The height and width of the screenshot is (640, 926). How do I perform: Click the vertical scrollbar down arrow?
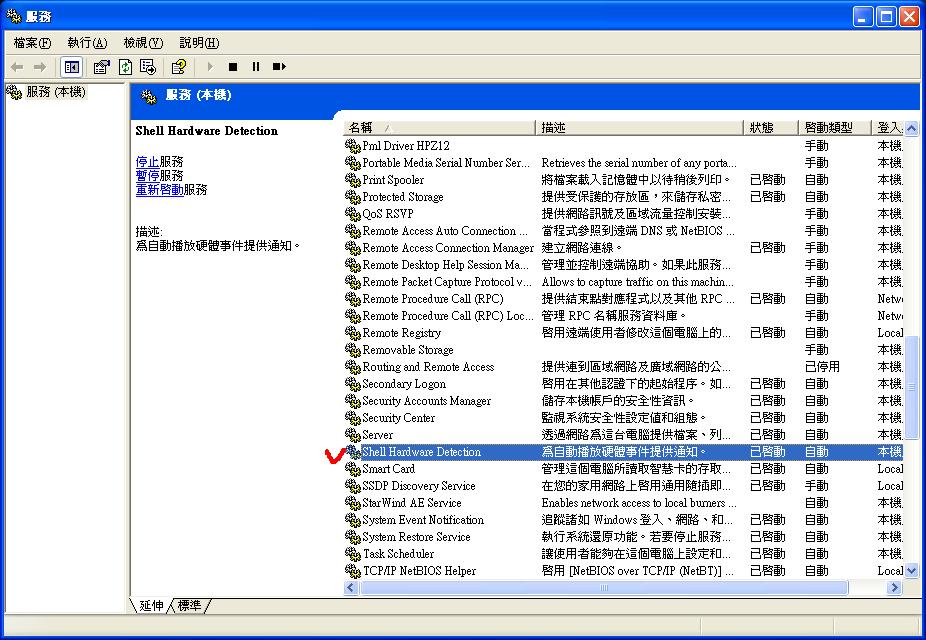coord(910,570)
